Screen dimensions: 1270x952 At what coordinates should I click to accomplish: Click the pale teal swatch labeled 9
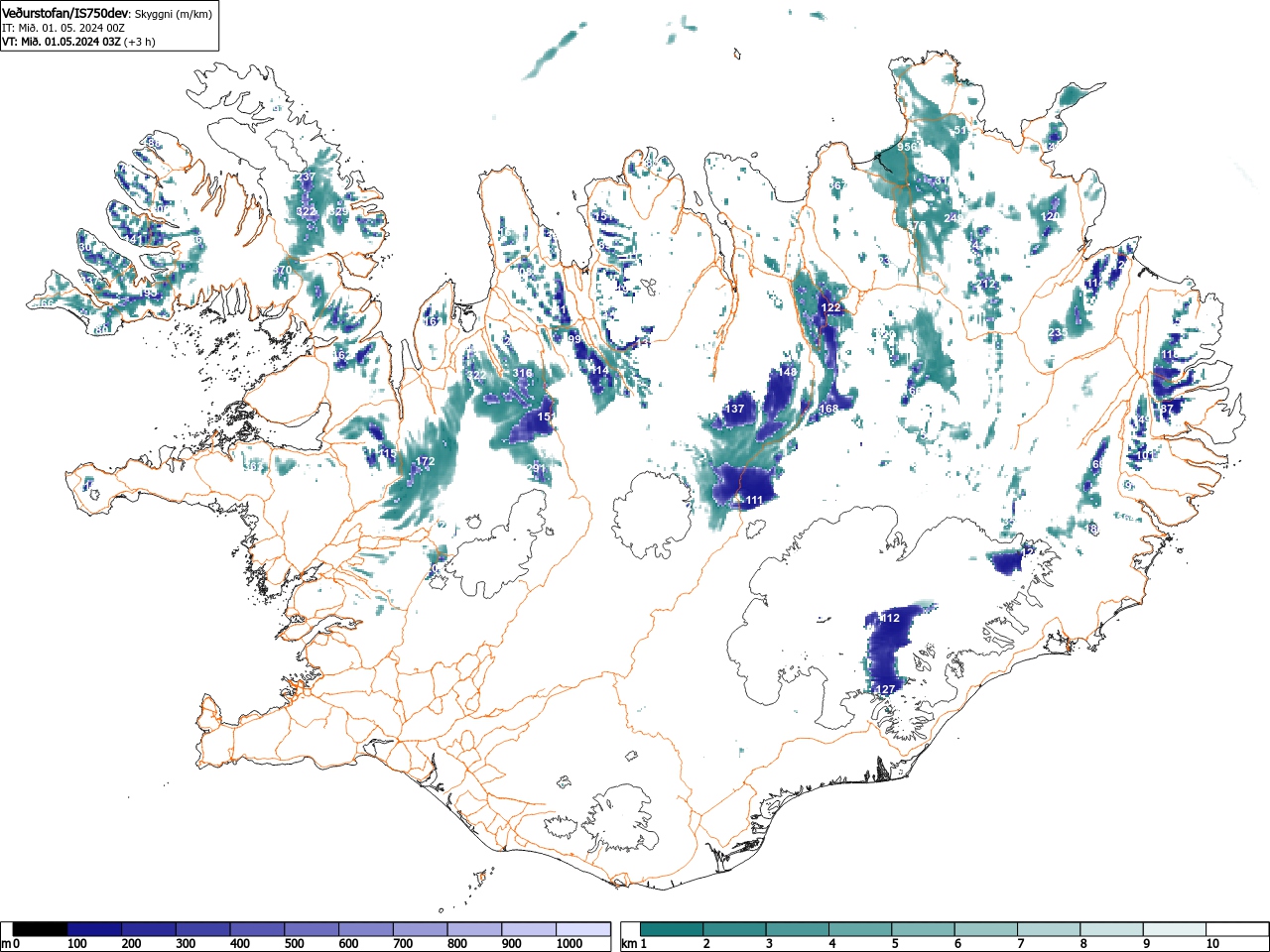pyautogui.click(x=1175, y=929)
